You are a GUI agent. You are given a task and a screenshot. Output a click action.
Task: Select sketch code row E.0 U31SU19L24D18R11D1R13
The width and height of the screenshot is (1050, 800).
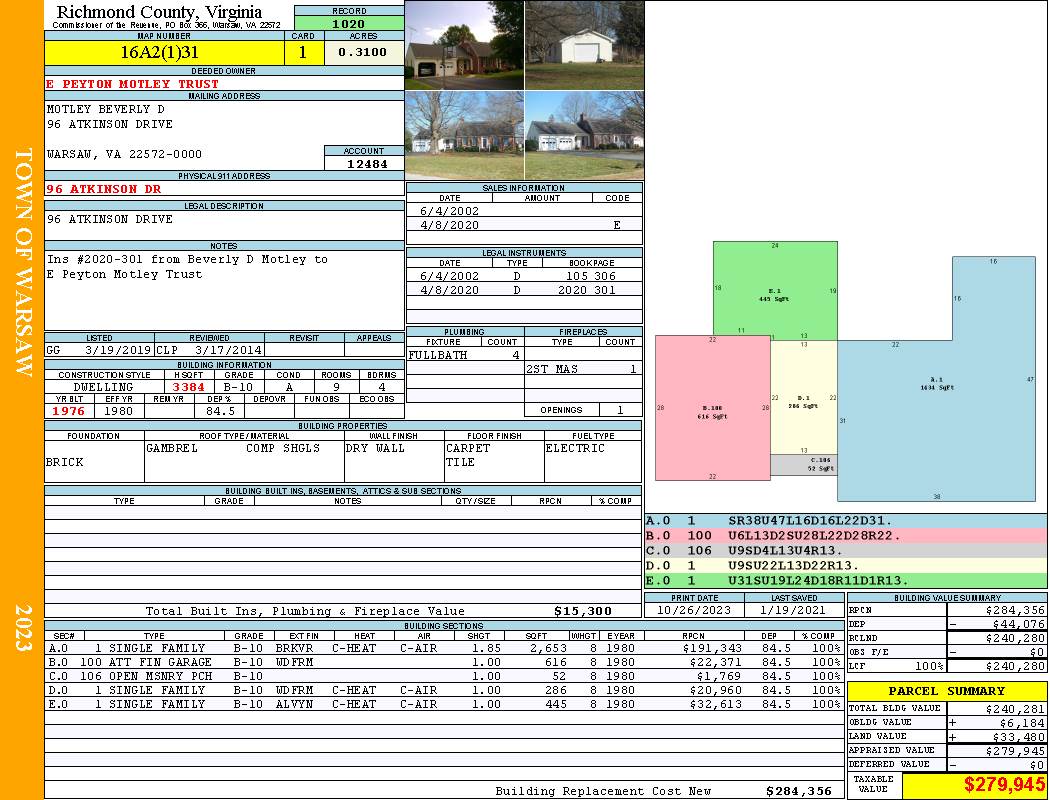846,580
